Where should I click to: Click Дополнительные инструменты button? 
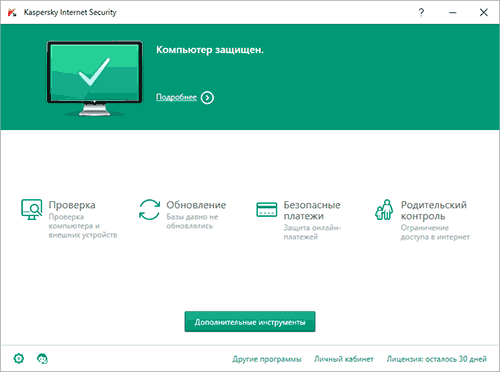pos(250,322)
